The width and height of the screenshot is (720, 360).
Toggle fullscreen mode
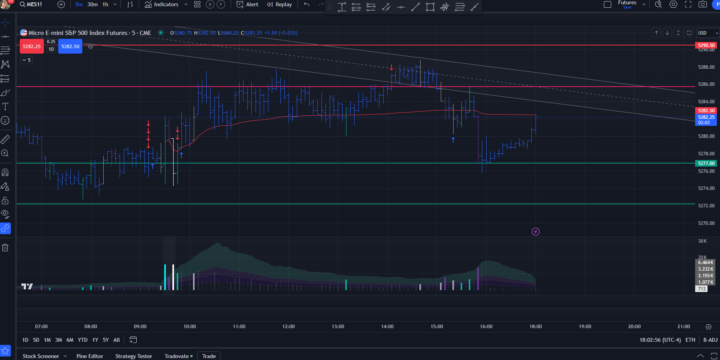coord(688,4)
